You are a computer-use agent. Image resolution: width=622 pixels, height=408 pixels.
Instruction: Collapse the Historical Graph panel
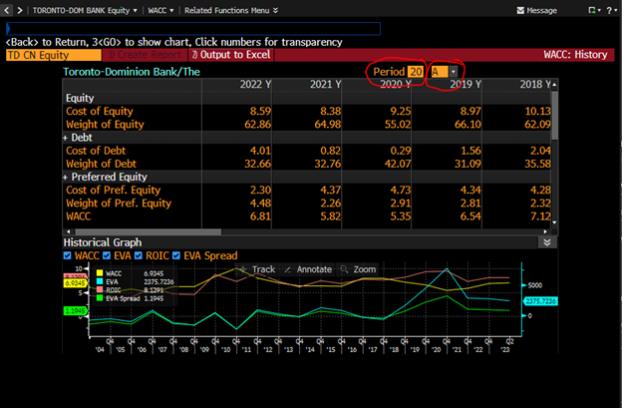[x=547, y=242]
